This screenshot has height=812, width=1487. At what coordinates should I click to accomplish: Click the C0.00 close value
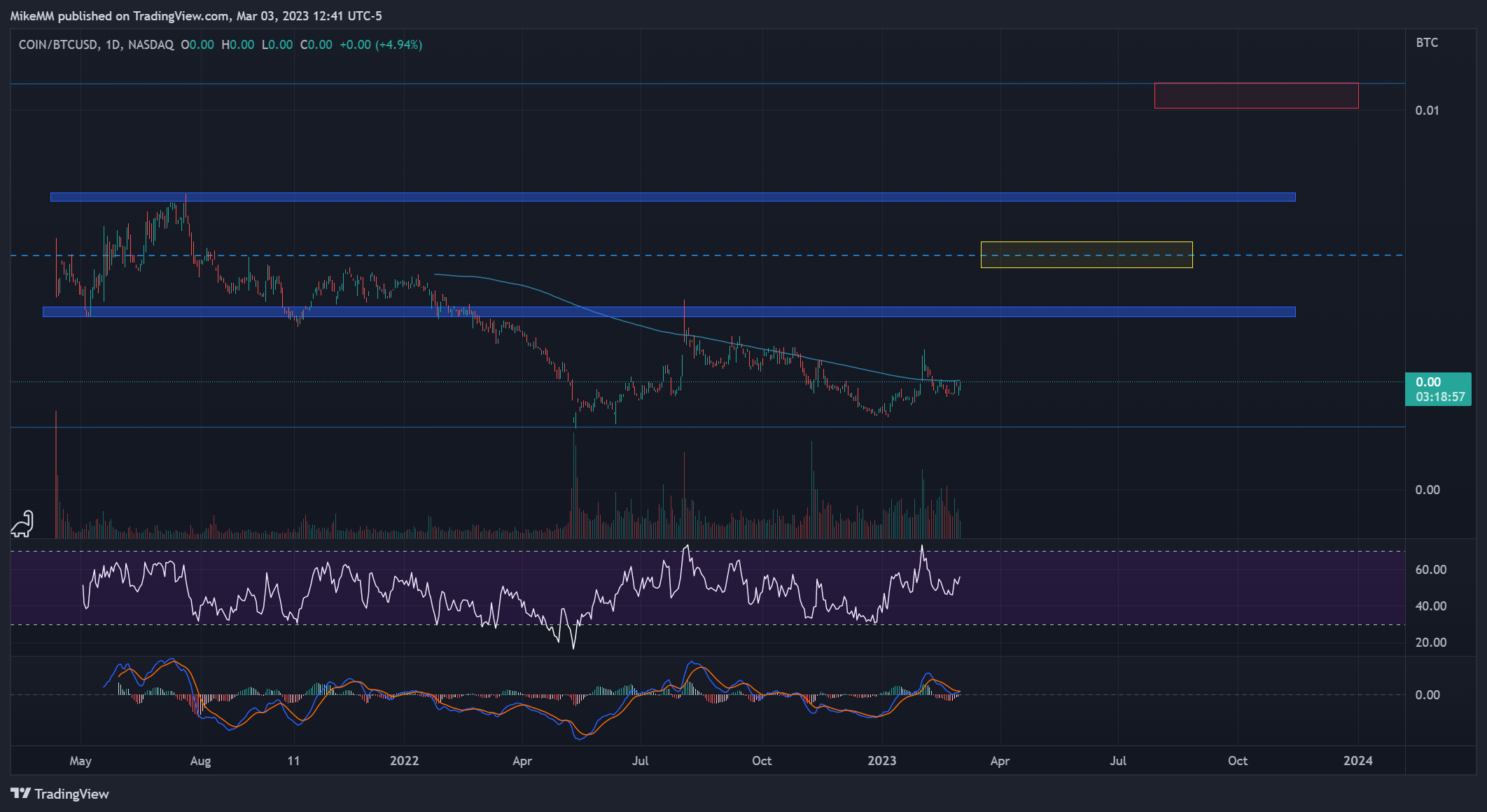click(x=316, y=45)
